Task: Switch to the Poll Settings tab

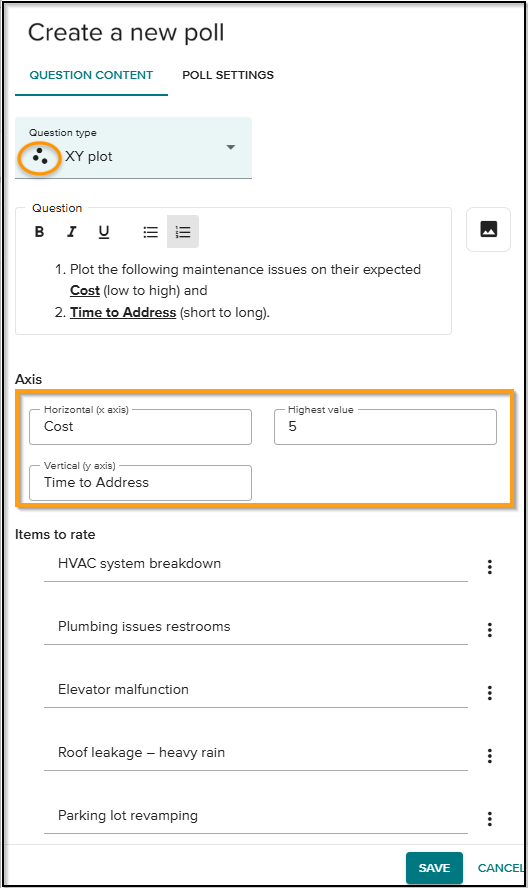Action: tap(228, 75)
